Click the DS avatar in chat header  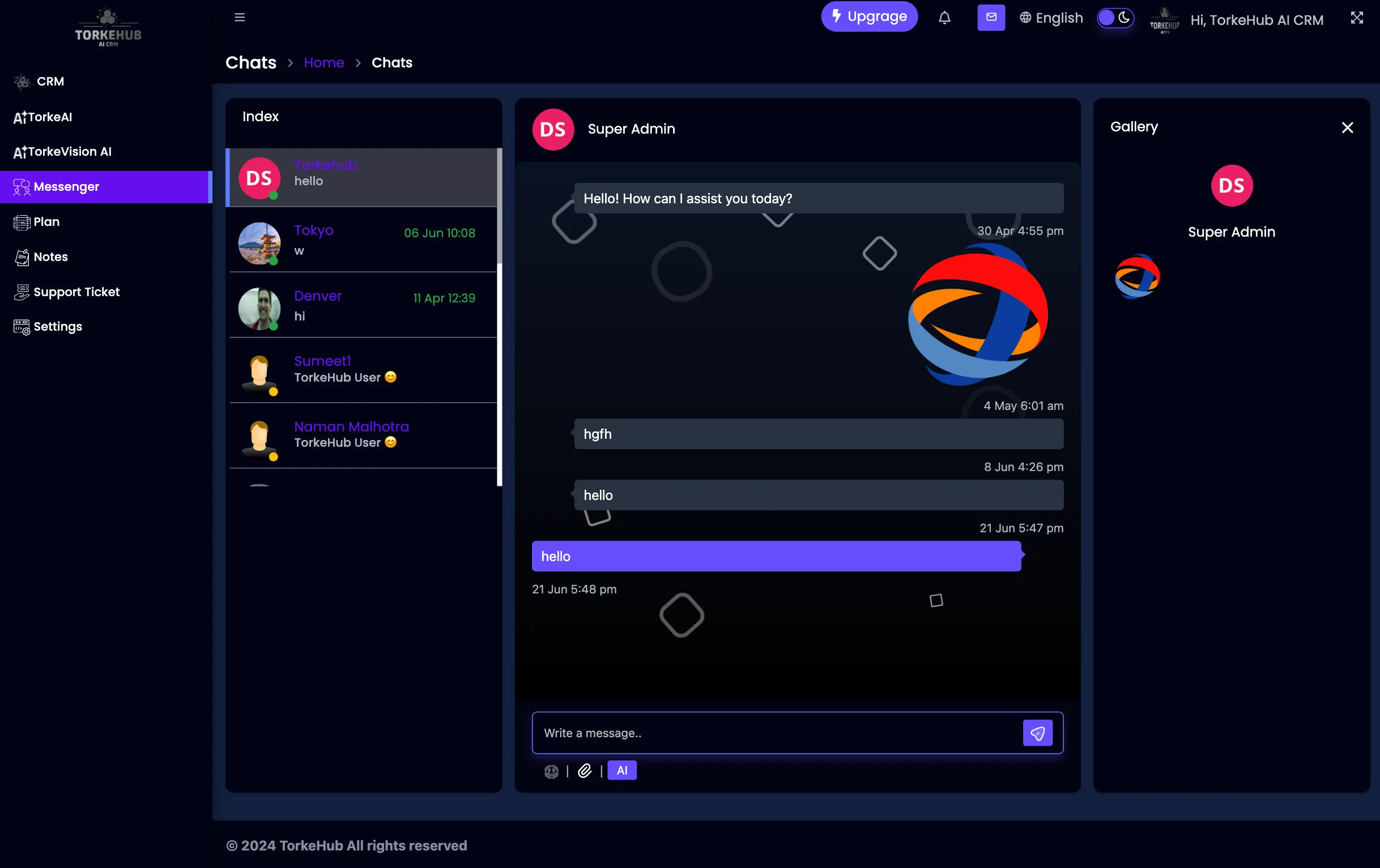point(552,130)
